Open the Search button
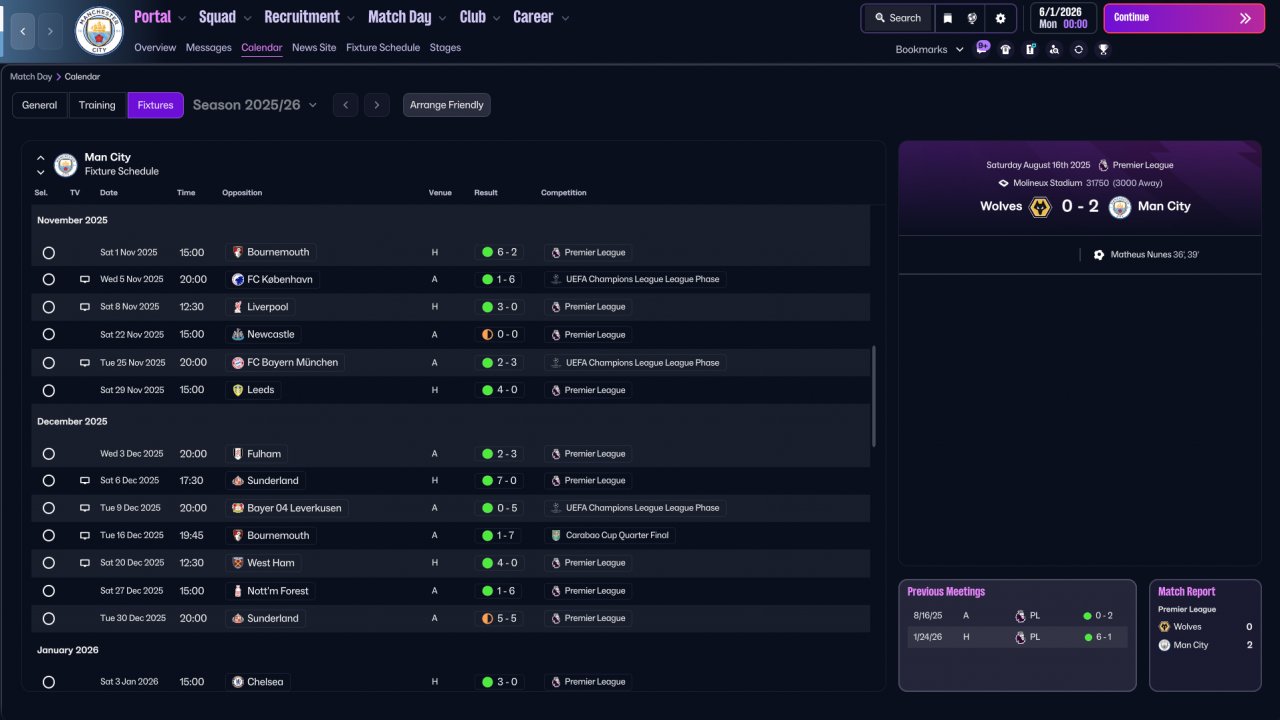The width and height of the screenshot is (1280, 720). (898, 18)
